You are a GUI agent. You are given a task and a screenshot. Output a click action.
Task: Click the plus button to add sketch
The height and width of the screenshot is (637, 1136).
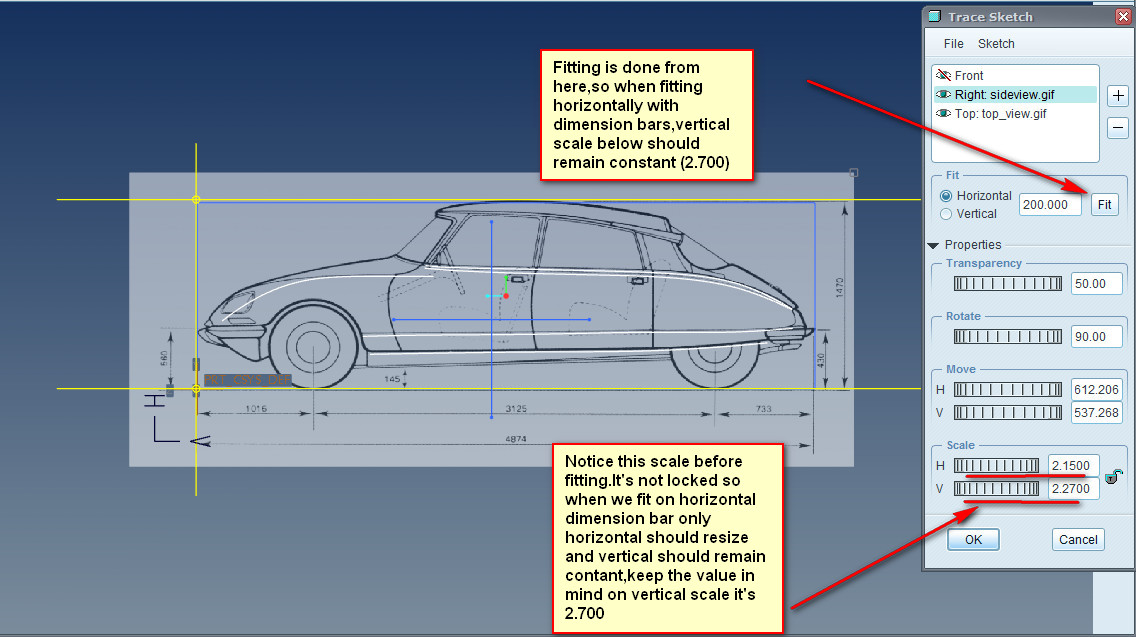coord(1118,96)
